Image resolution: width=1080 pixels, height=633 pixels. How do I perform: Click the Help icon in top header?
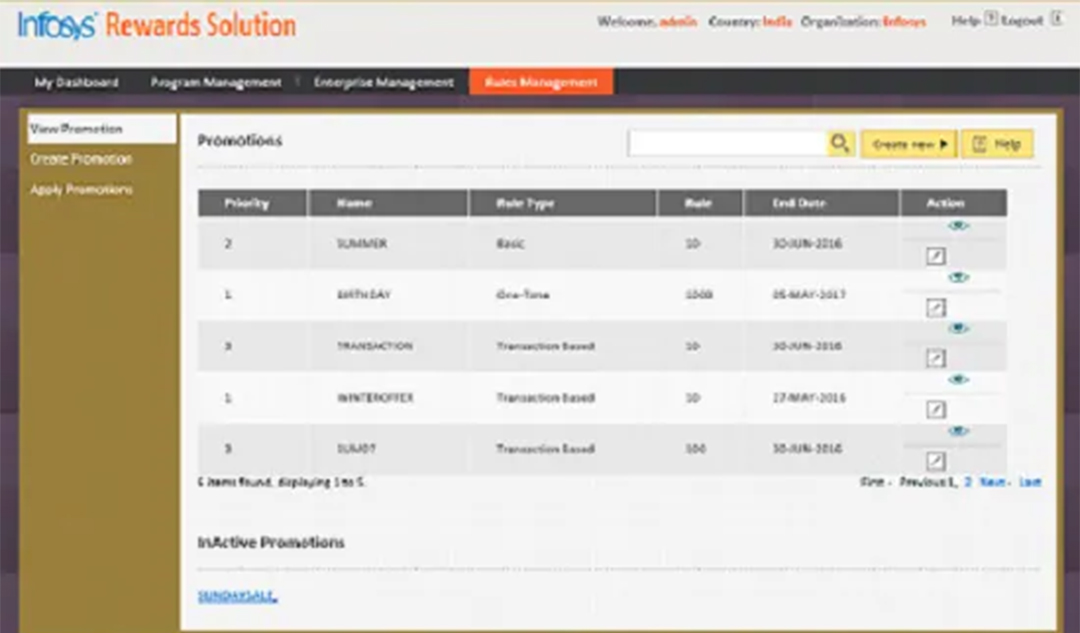991,20
